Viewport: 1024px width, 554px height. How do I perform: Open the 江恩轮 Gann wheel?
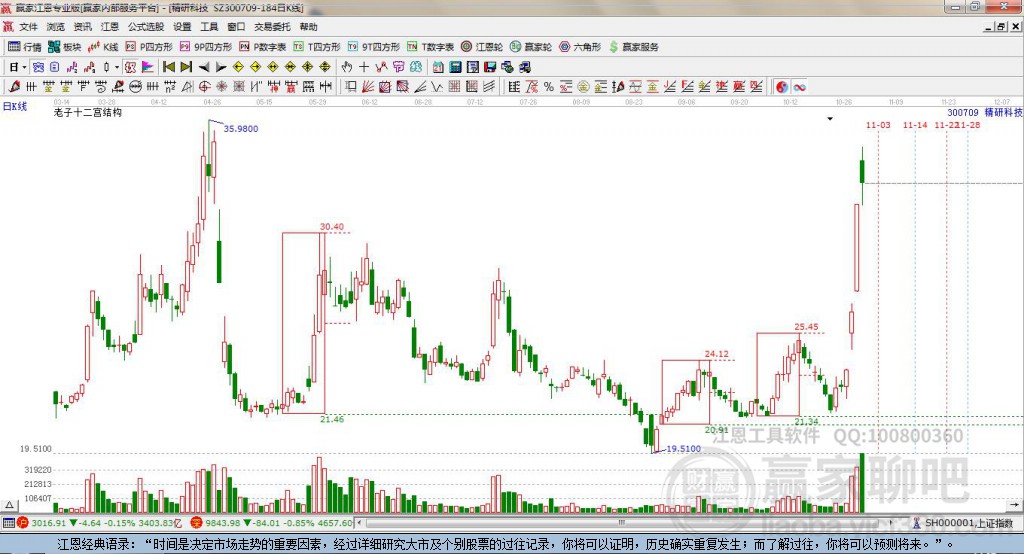click(481, 46)
